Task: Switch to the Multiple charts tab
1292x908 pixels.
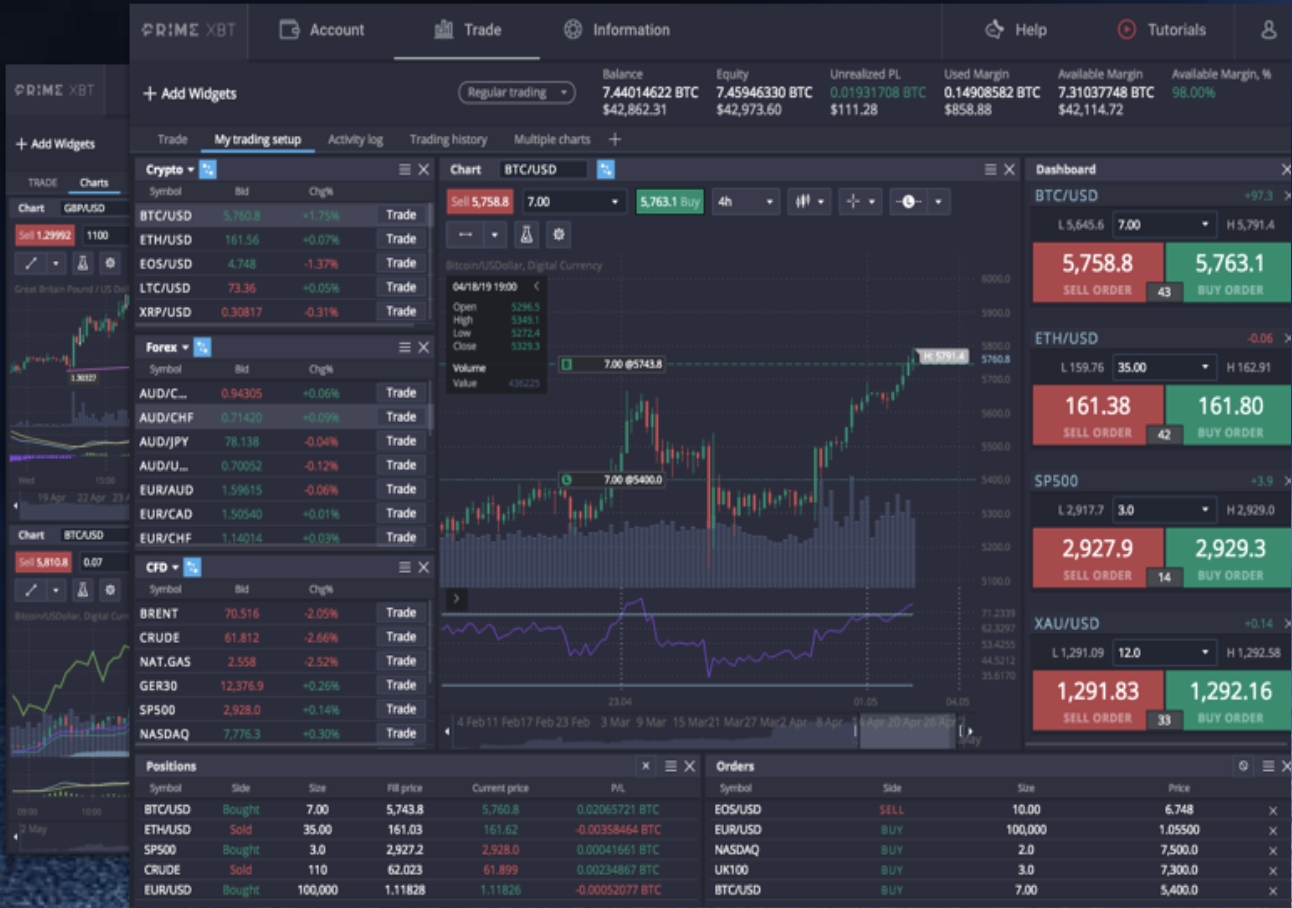Action: (x=552, y=139)
